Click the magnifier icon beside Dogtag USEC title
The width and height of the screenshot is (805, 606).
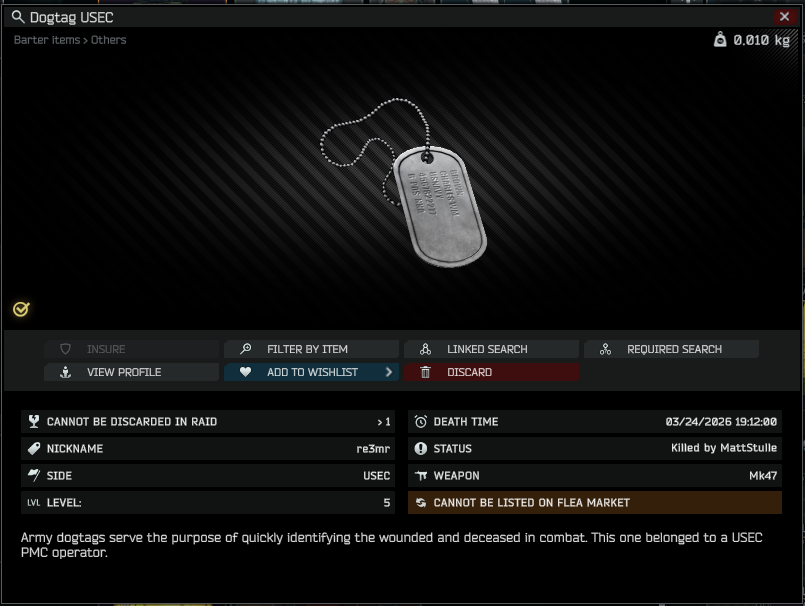(17, 17)
